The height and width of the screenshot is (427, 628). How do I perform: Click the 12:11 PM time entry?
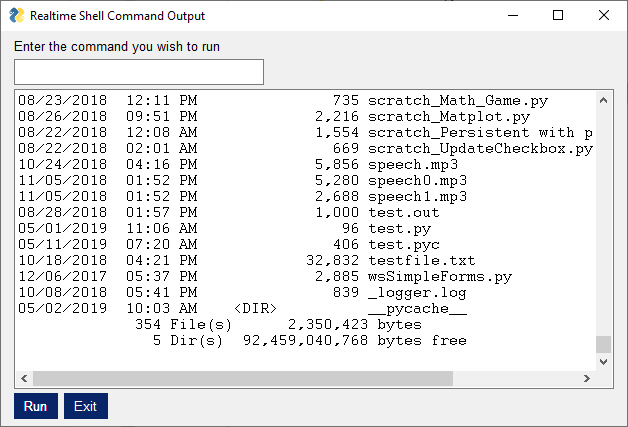pyautogui.click(x=162, y=100)
